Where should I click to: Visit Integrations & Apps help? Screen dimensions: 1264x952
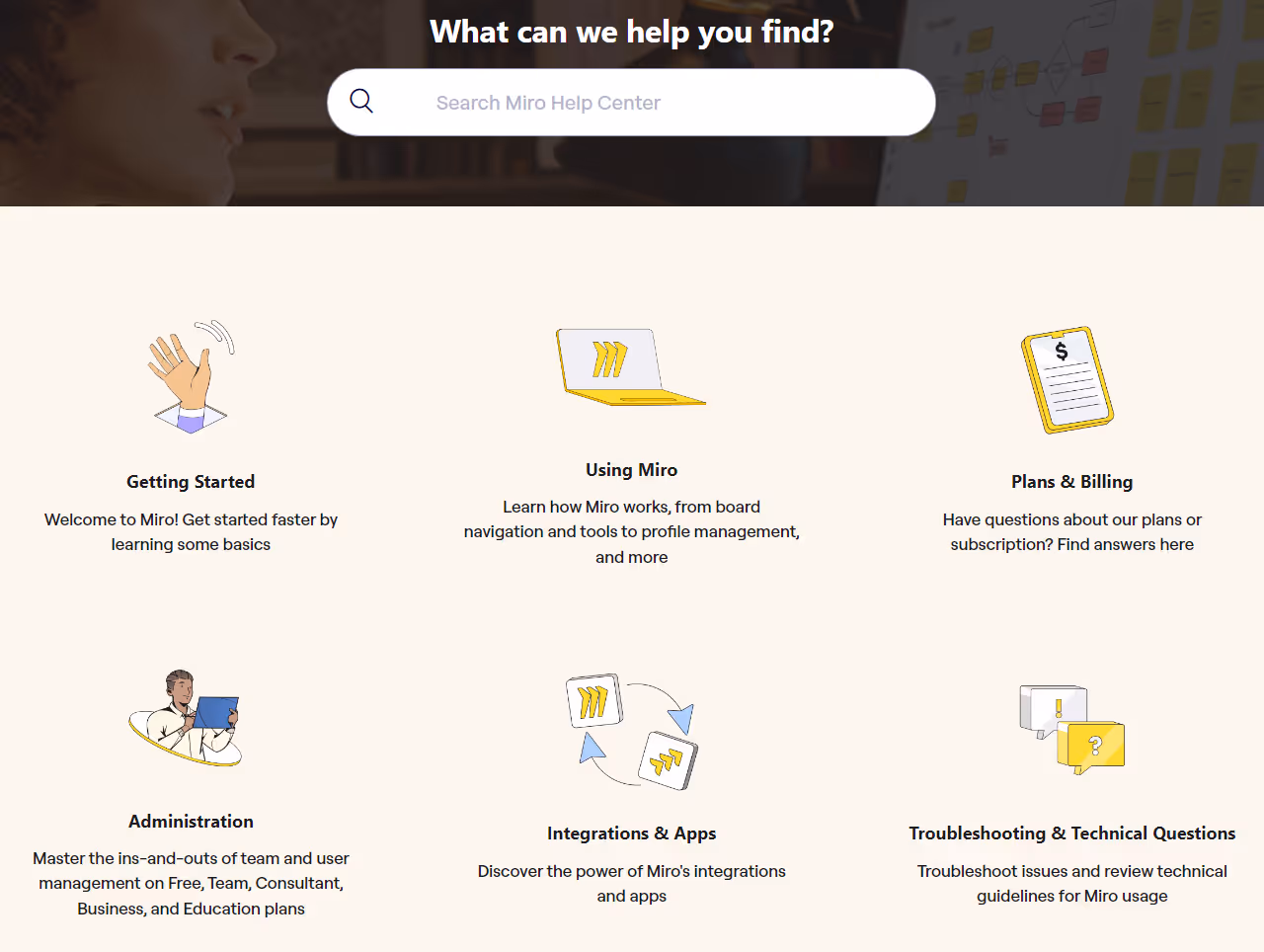pos(631,833)
